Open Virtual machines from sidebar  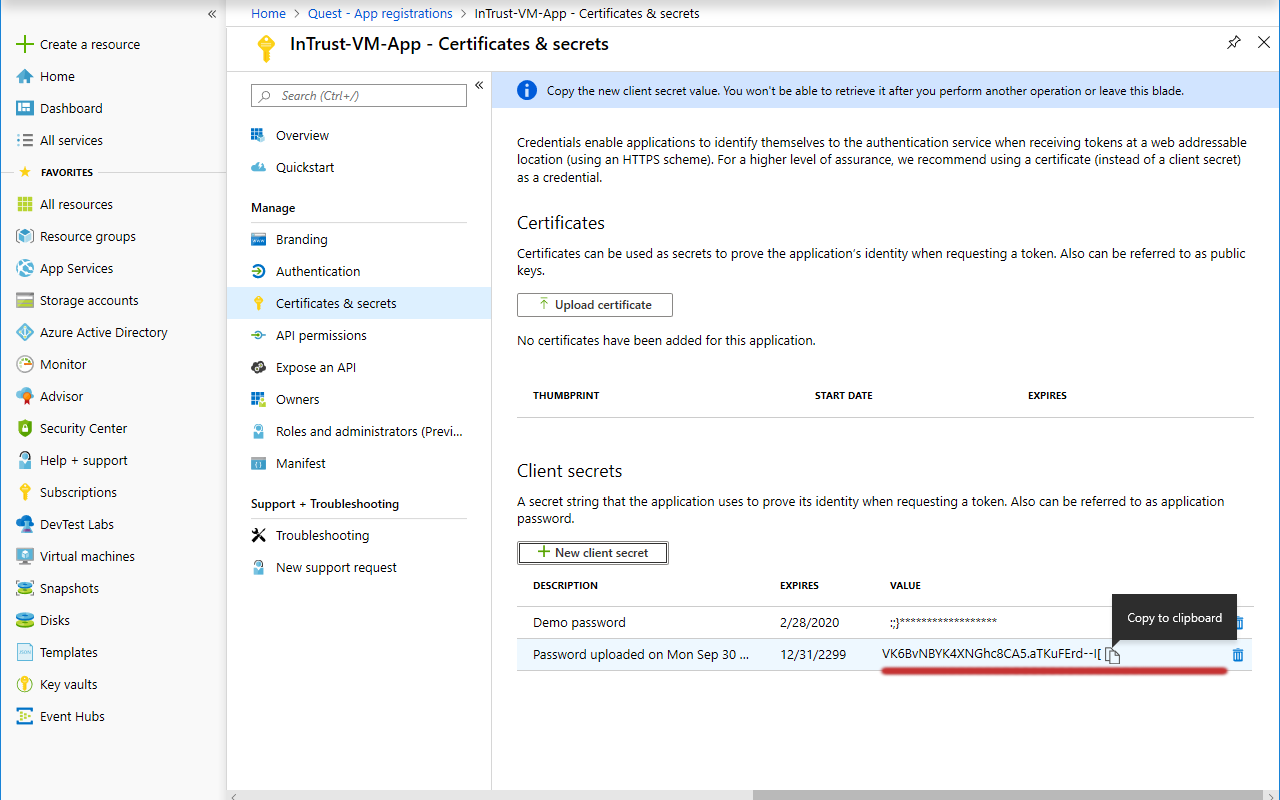87,556
